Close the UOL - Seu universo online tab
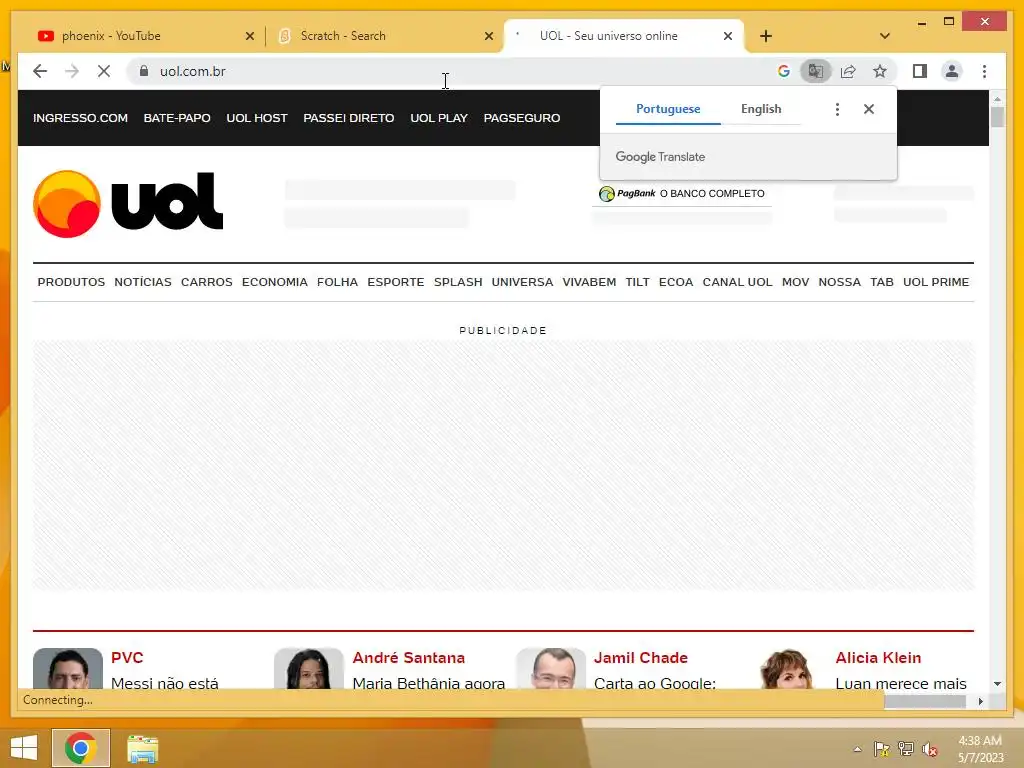Screen dimensions: 1024x768 coord(728,36)
